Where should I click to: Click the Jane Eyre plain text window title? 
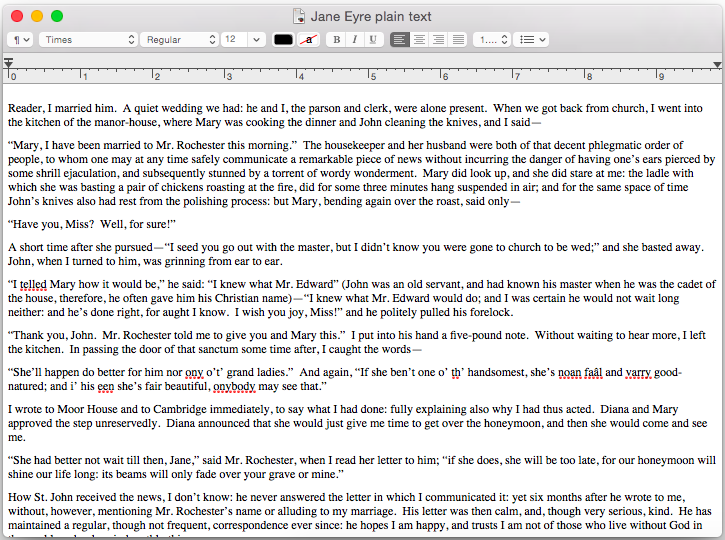(371, 17)
